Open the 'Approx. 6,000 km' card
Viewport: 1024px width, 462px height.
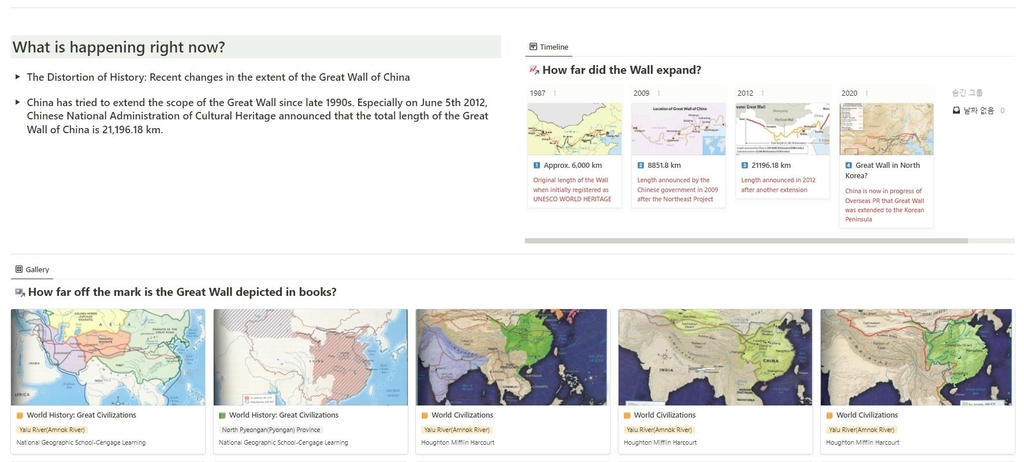click(573, 165)
